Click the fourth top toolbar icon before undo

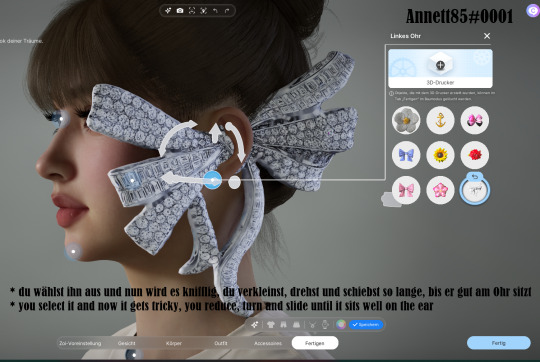(x=204, y=11)
